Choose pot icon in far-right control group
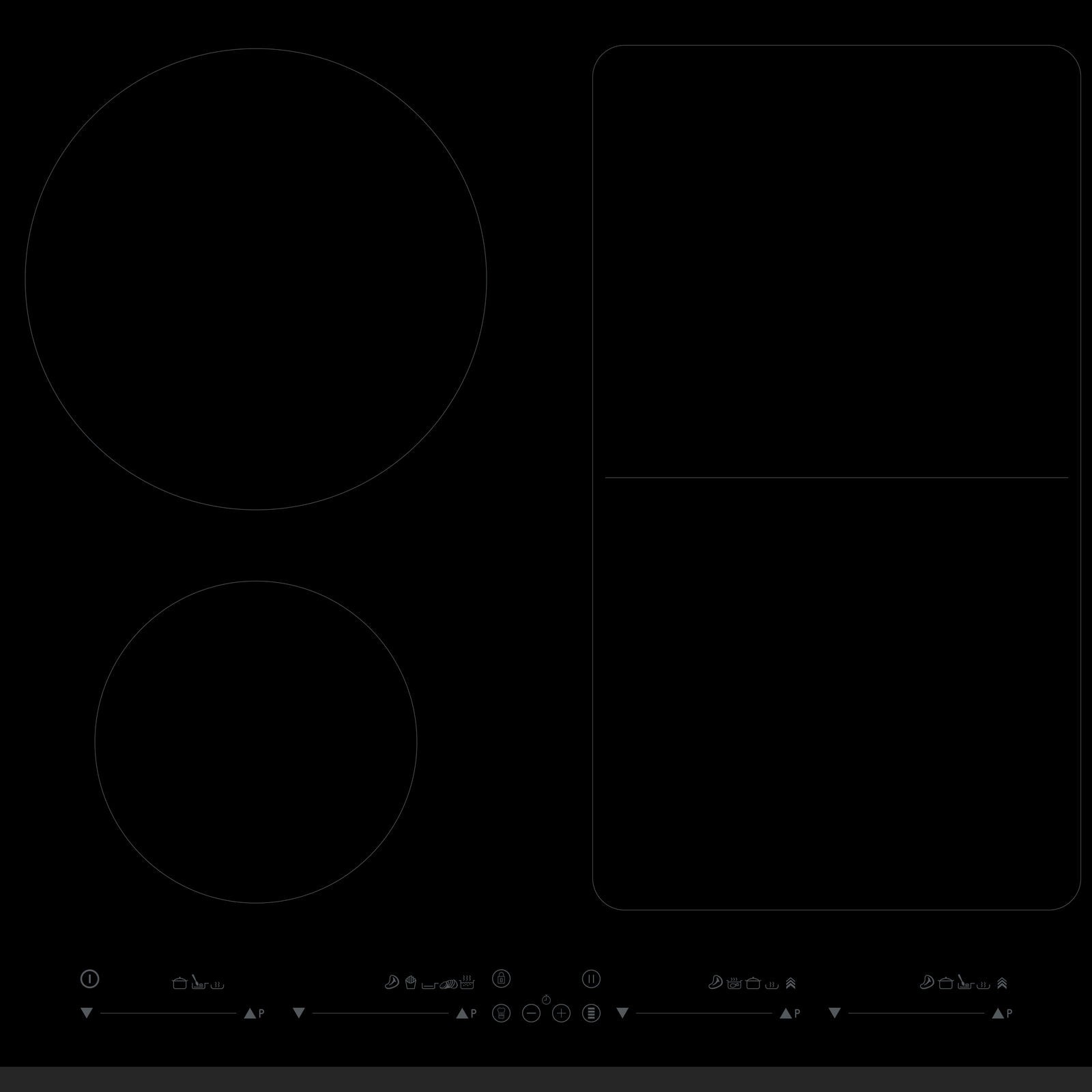 (x=946, y=983)
